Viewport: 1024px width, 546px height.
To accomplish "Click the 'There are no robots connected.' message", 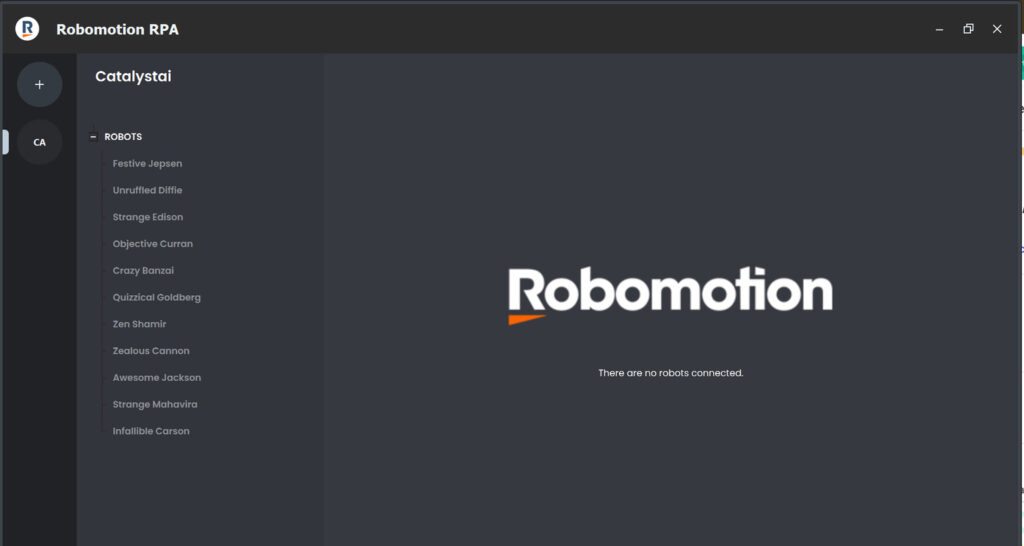I will [671, 373].
